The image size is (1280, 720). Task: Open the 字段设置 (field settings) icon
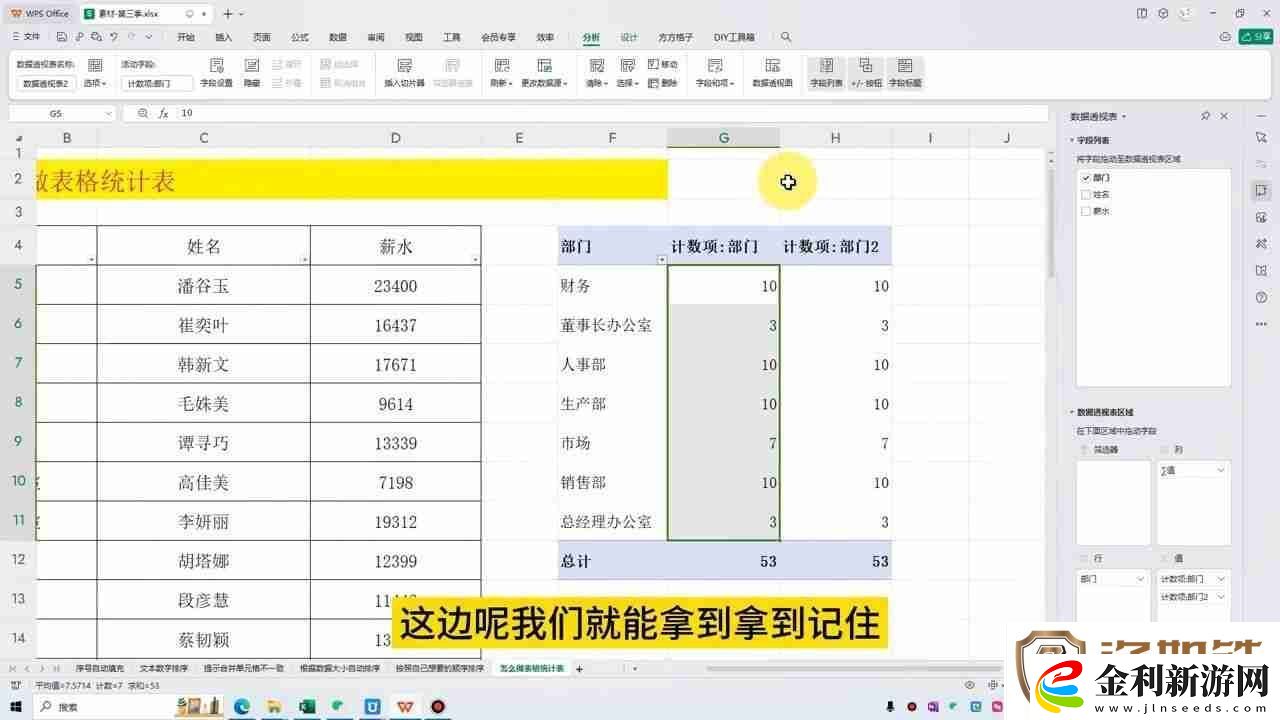218,70
